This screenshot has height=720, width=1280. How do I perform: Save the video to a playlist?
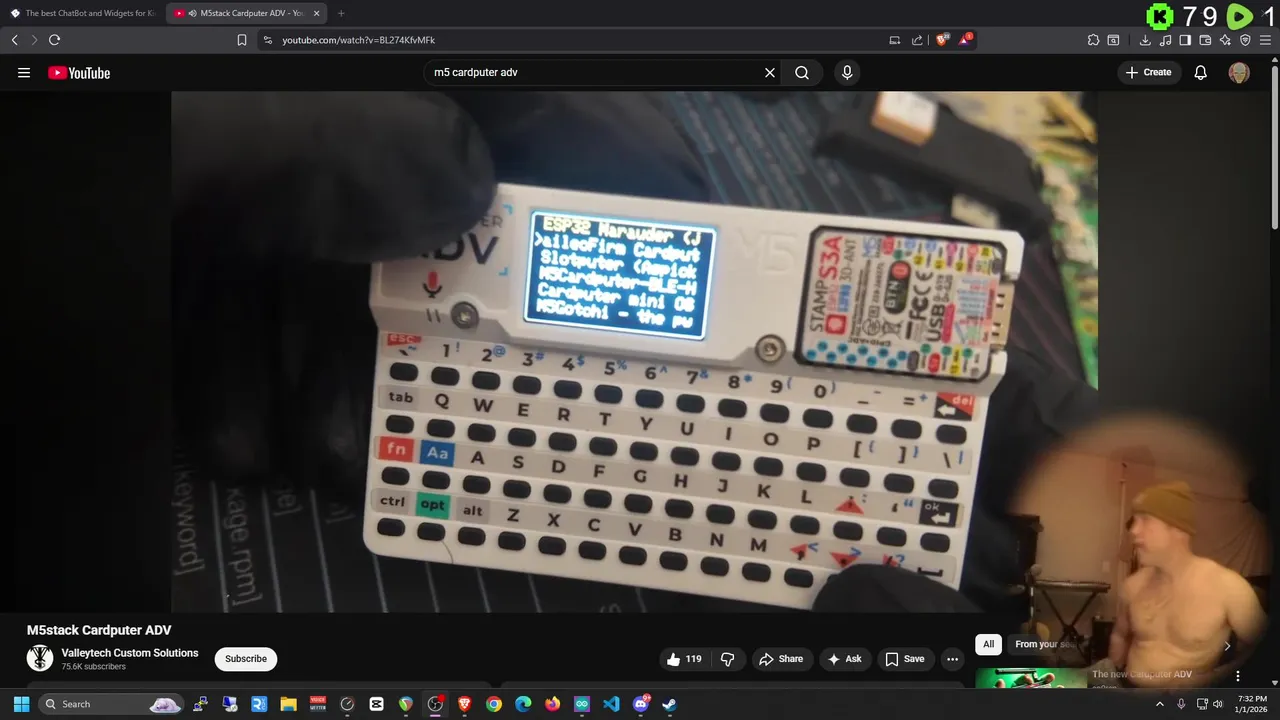point(904,659)
